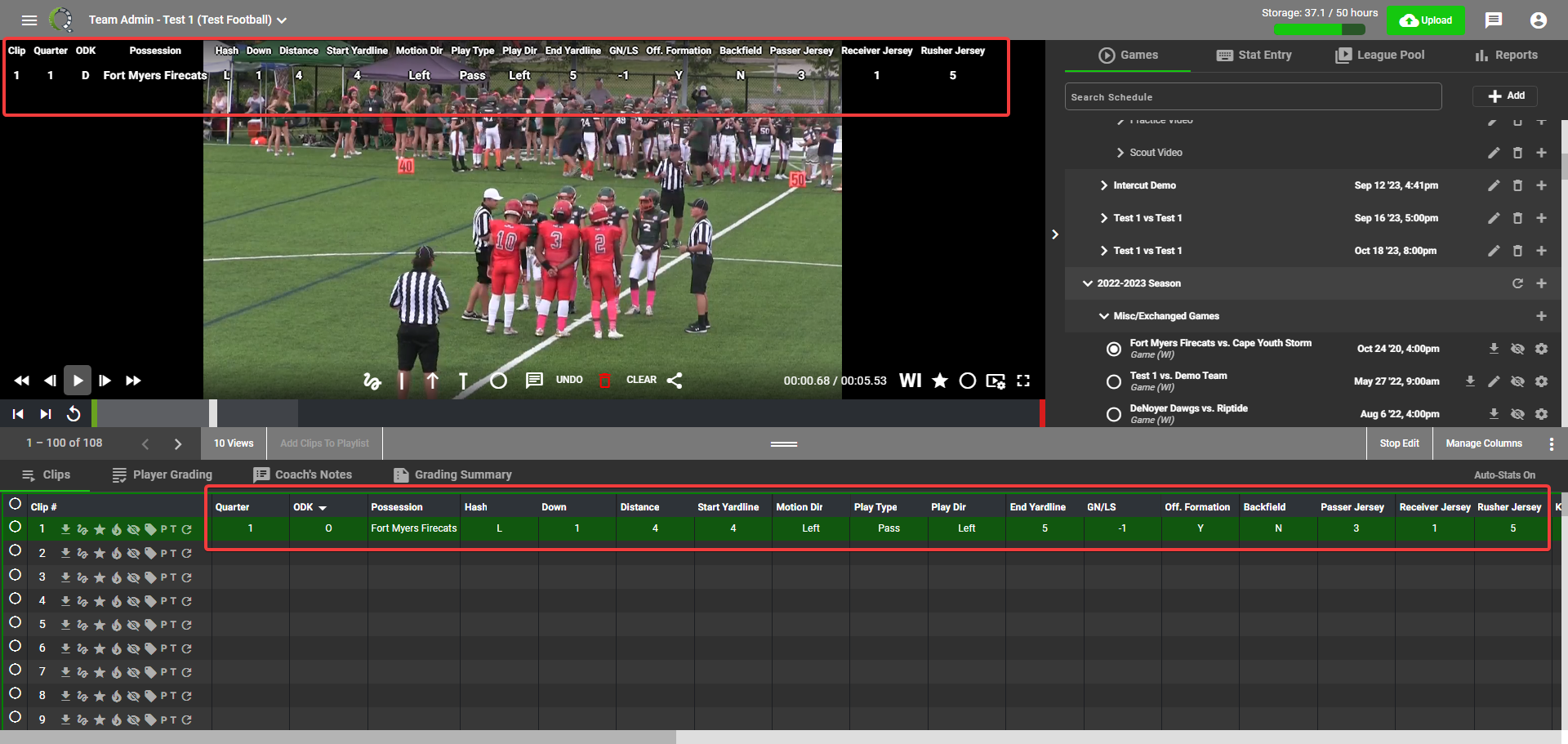Open settings gear for Test 1 vs. Demo Team

(1541, 381)
